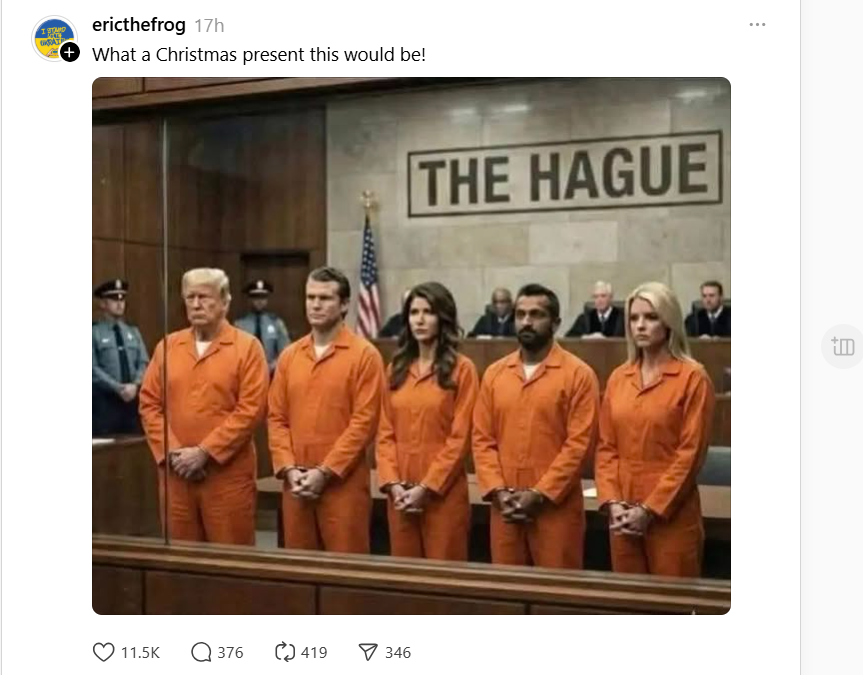The image size is (863, 675).
Task: Click the Christmas present caption text
Action: pyautogui.click(x=259, y=55)
